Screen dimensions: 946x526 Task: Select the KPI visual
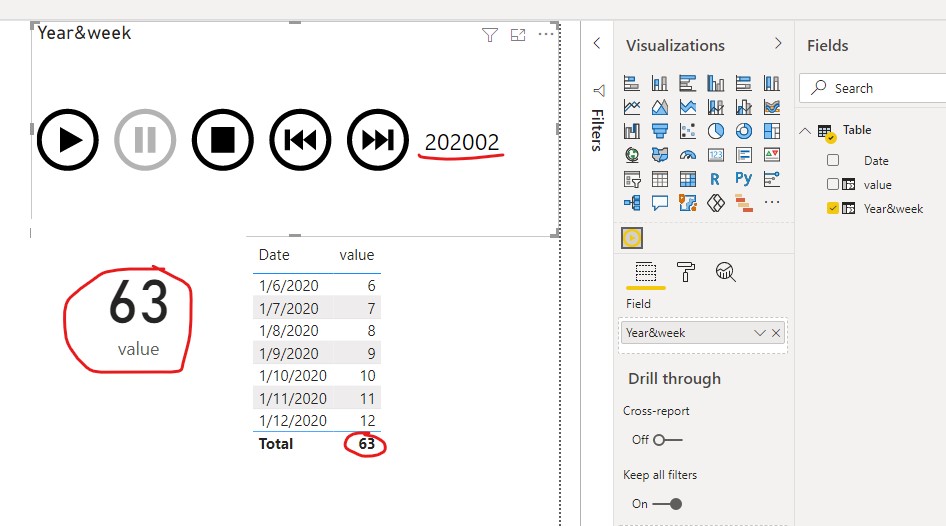[772, 155]
